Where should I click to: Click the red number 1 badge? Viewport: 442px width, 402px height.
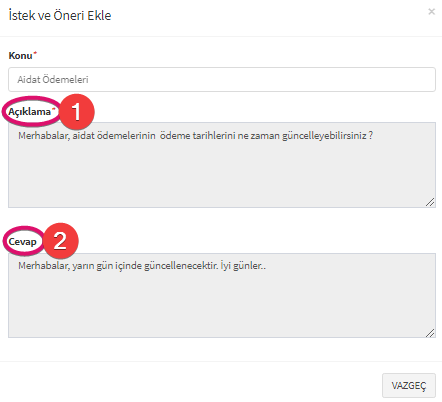77,112
